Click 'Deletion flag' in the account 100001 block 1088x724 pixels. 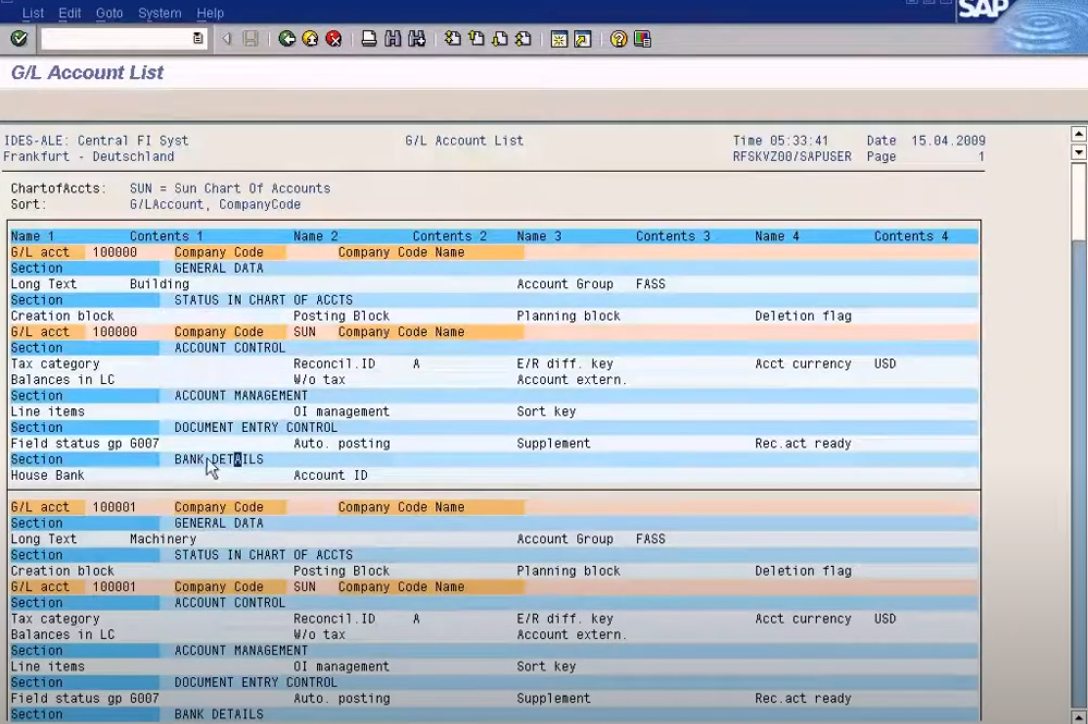(x=803, y=571)
